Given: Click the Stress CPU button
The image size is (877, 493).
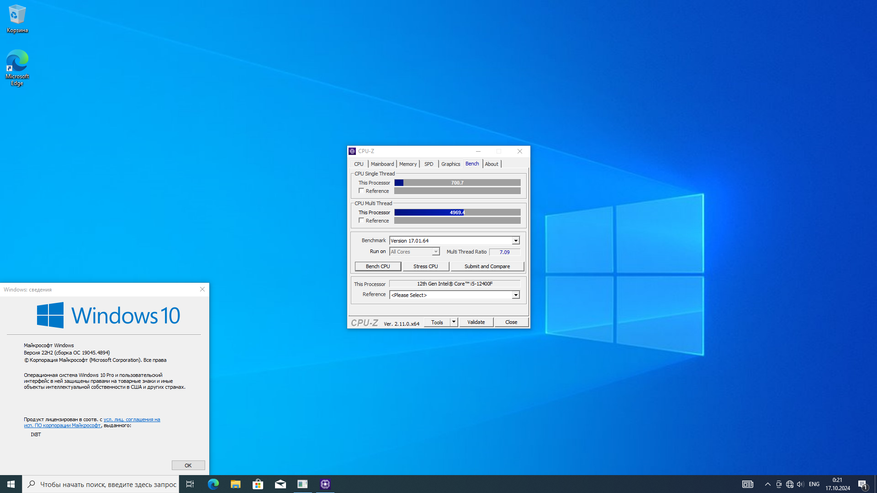Looking at the screenshot, I should 425,267.
